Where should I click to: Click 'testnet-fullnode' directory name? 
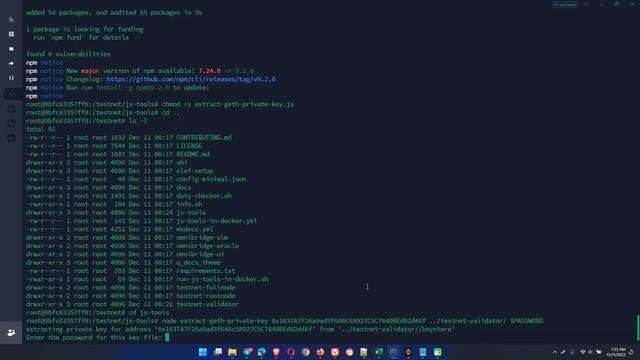click(x=205, y=288)
